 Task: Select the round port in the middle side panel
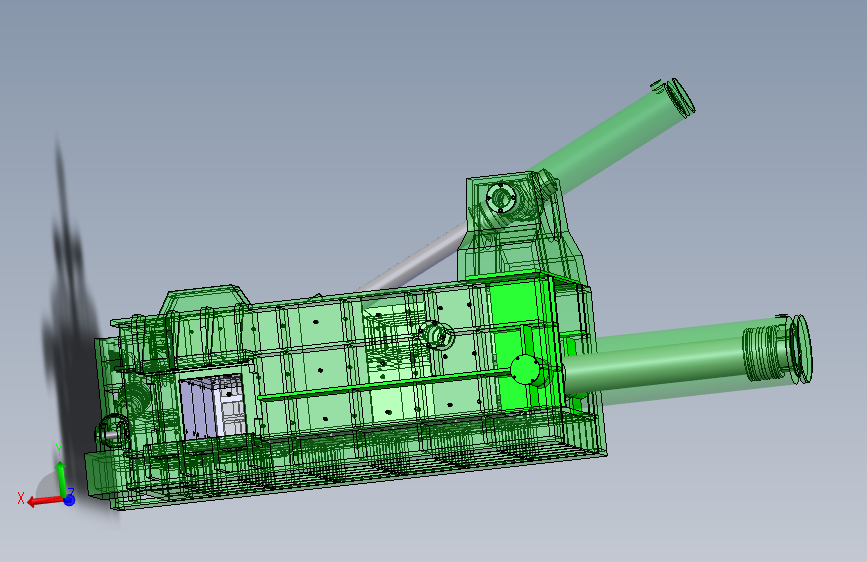tap(437, 335)
